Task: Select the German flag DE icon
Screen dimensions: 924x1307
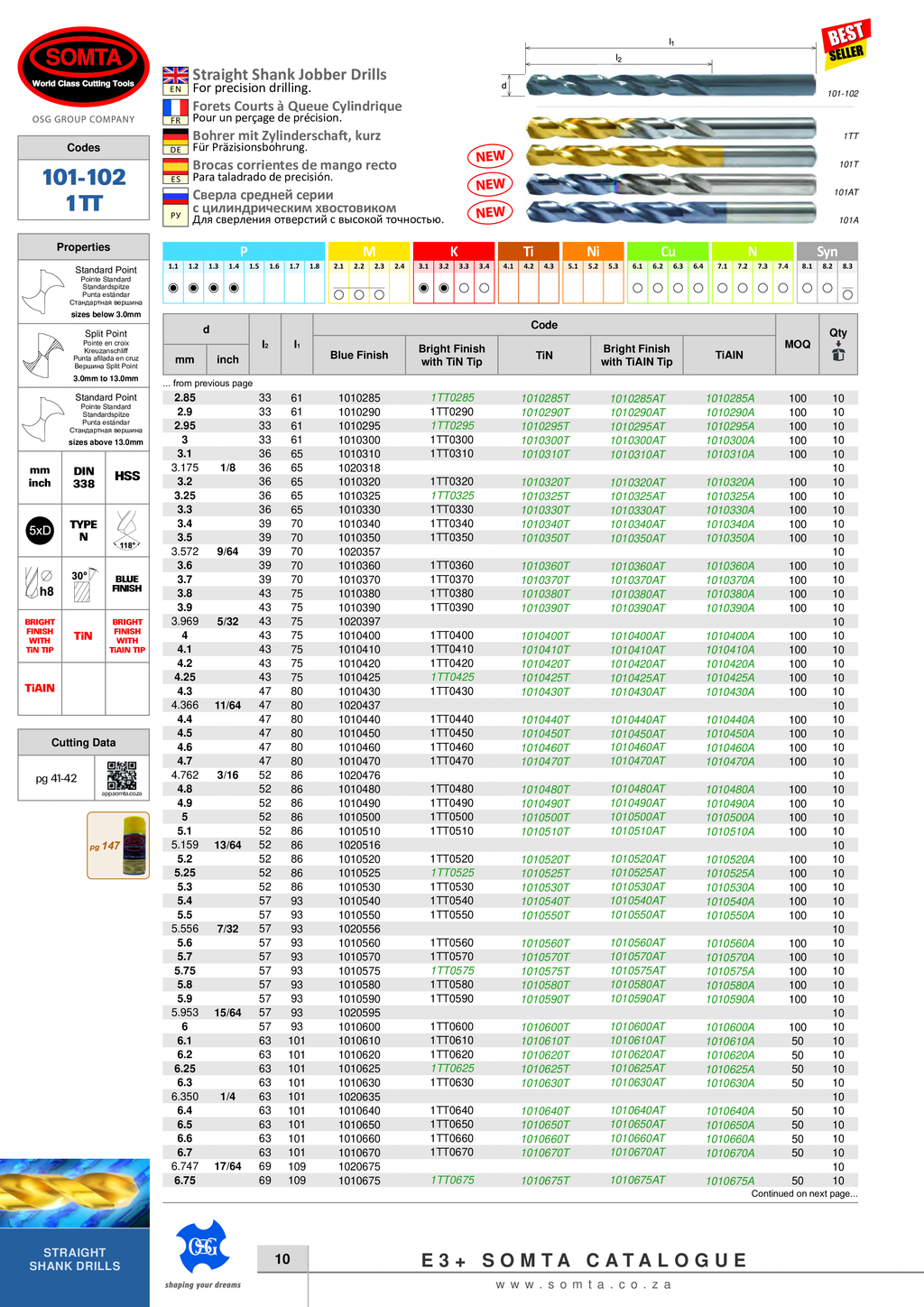Action: 175,141
